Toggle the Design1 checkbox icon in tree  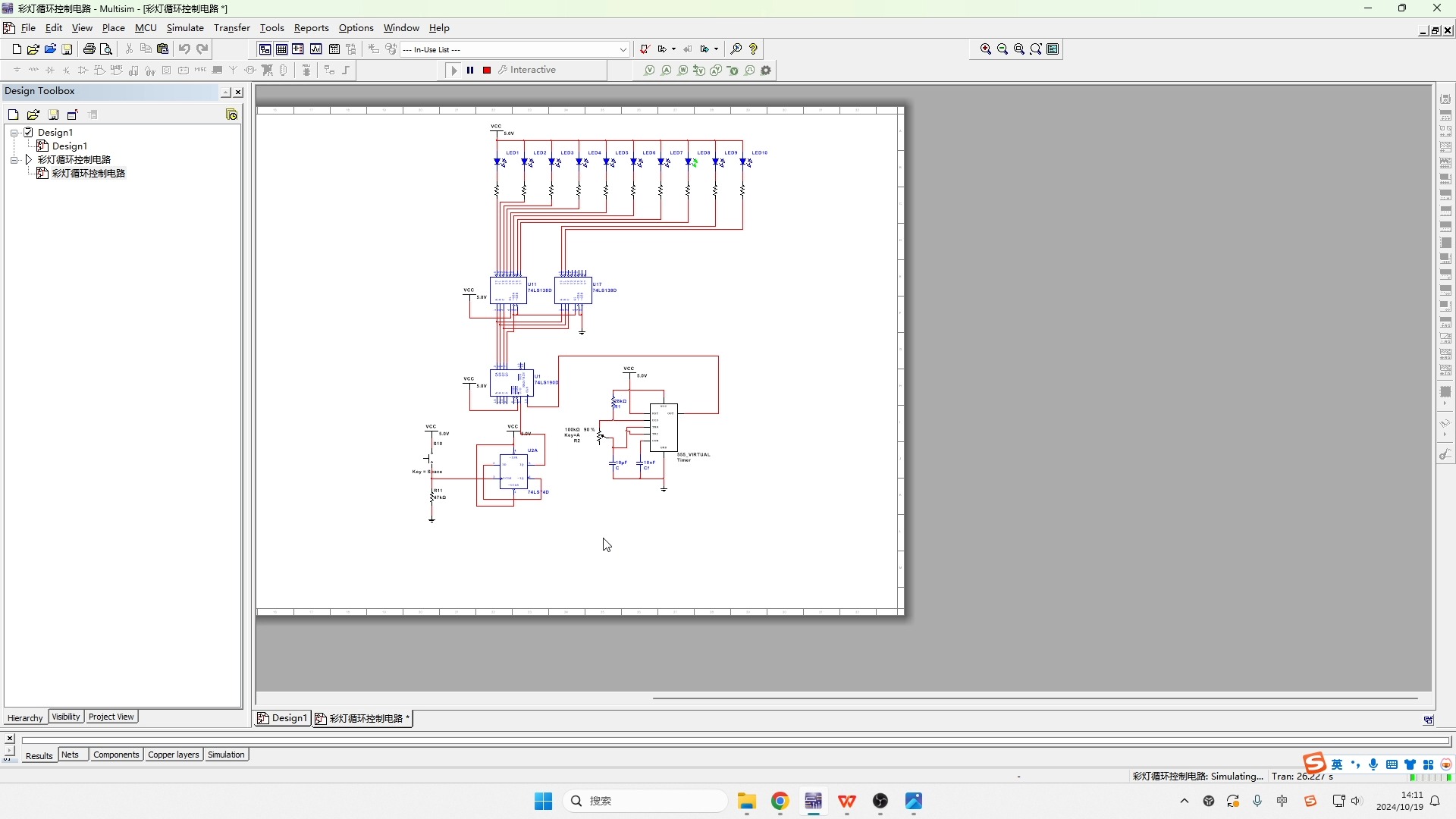click(x=29, y=133)
